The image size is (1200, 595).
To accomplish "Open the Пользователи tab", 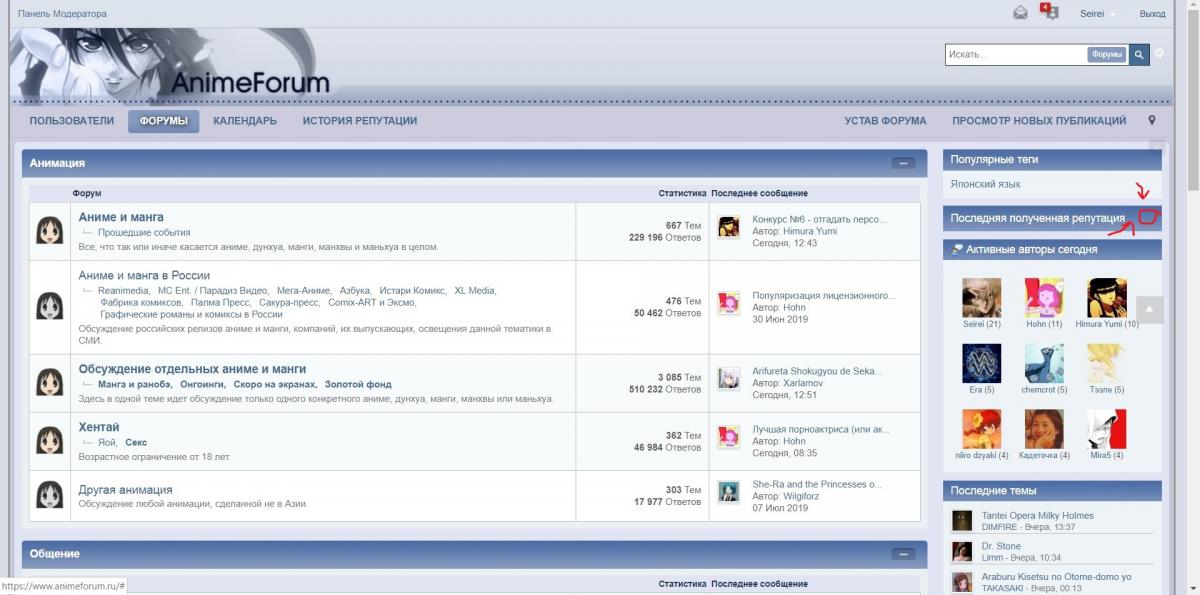I will (72, 121).
